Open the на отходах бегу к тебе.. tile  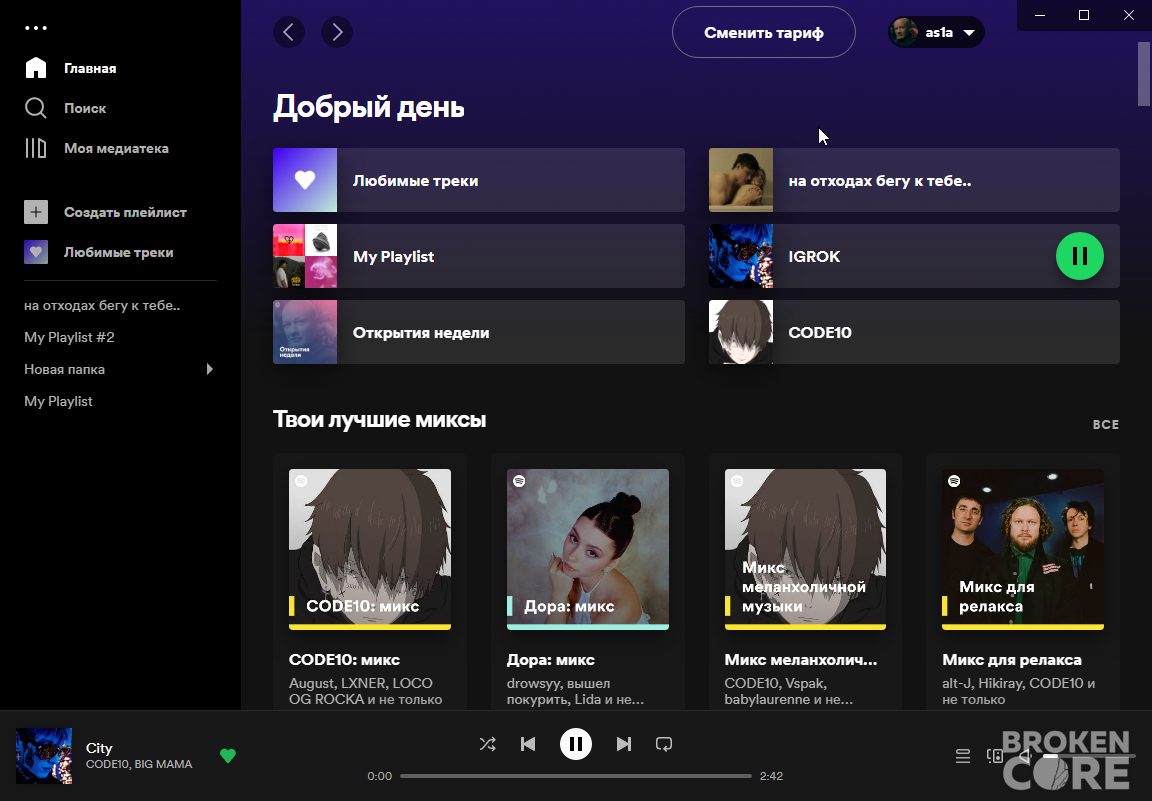914,180
